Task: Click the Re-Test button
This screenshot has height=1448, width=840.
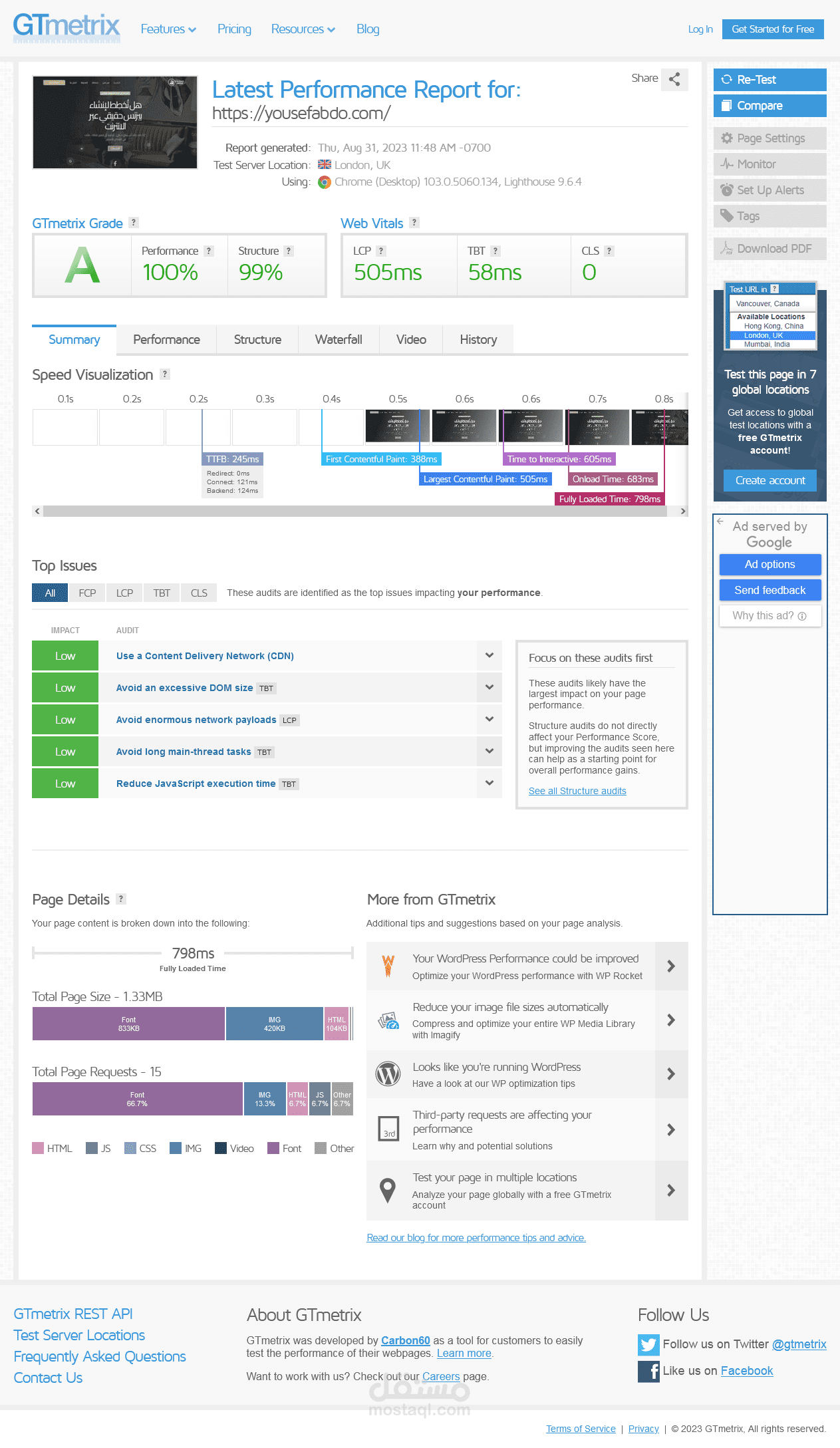Action: point(770,80)
